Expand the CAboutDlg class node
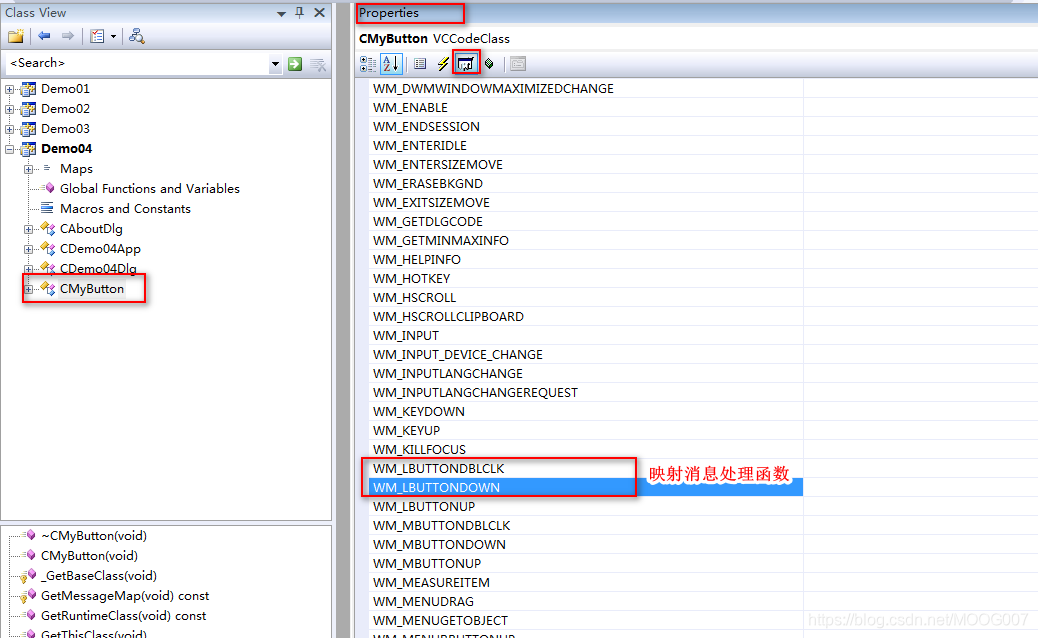This screenshot has height=638, width=1038. coord(28,230)
